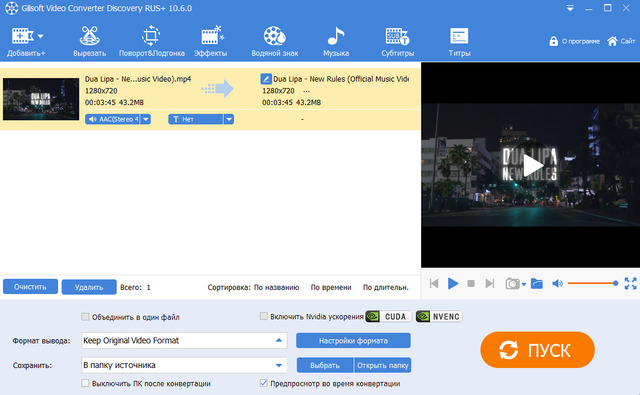The height and width of the screenshot is (395, 640).
Task: Click the Настройки формата button
Action: (353, 341)
